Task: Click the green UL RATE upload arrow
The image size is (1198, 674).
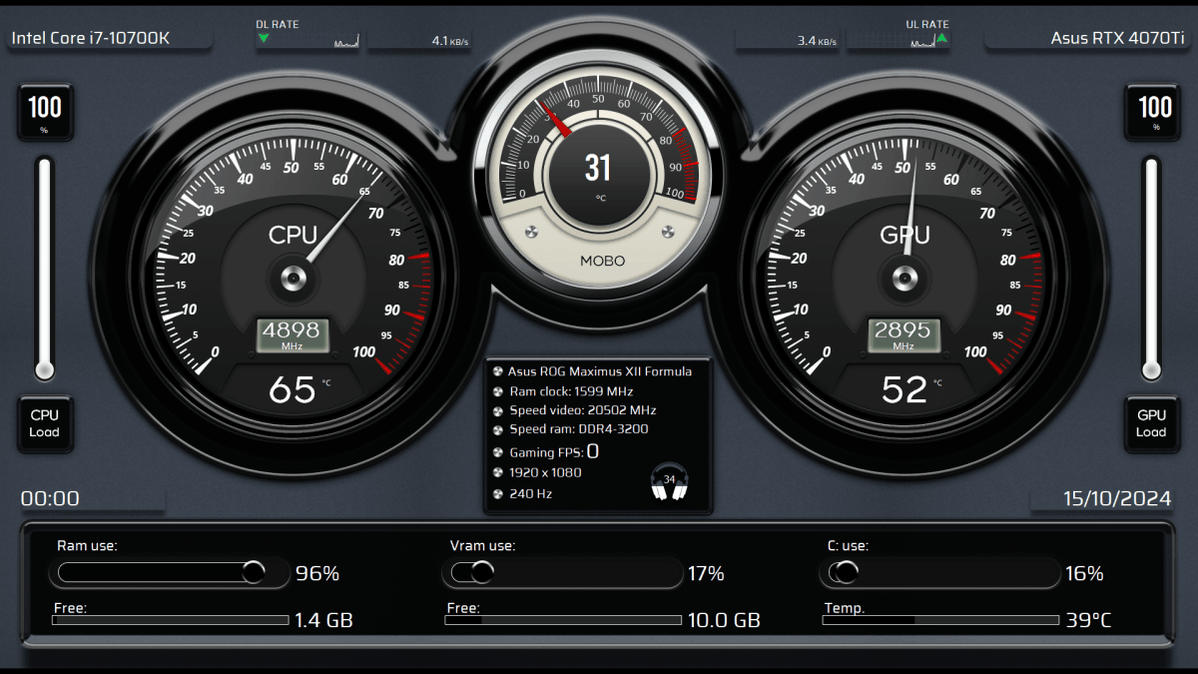Action: (x=941, y=36)
